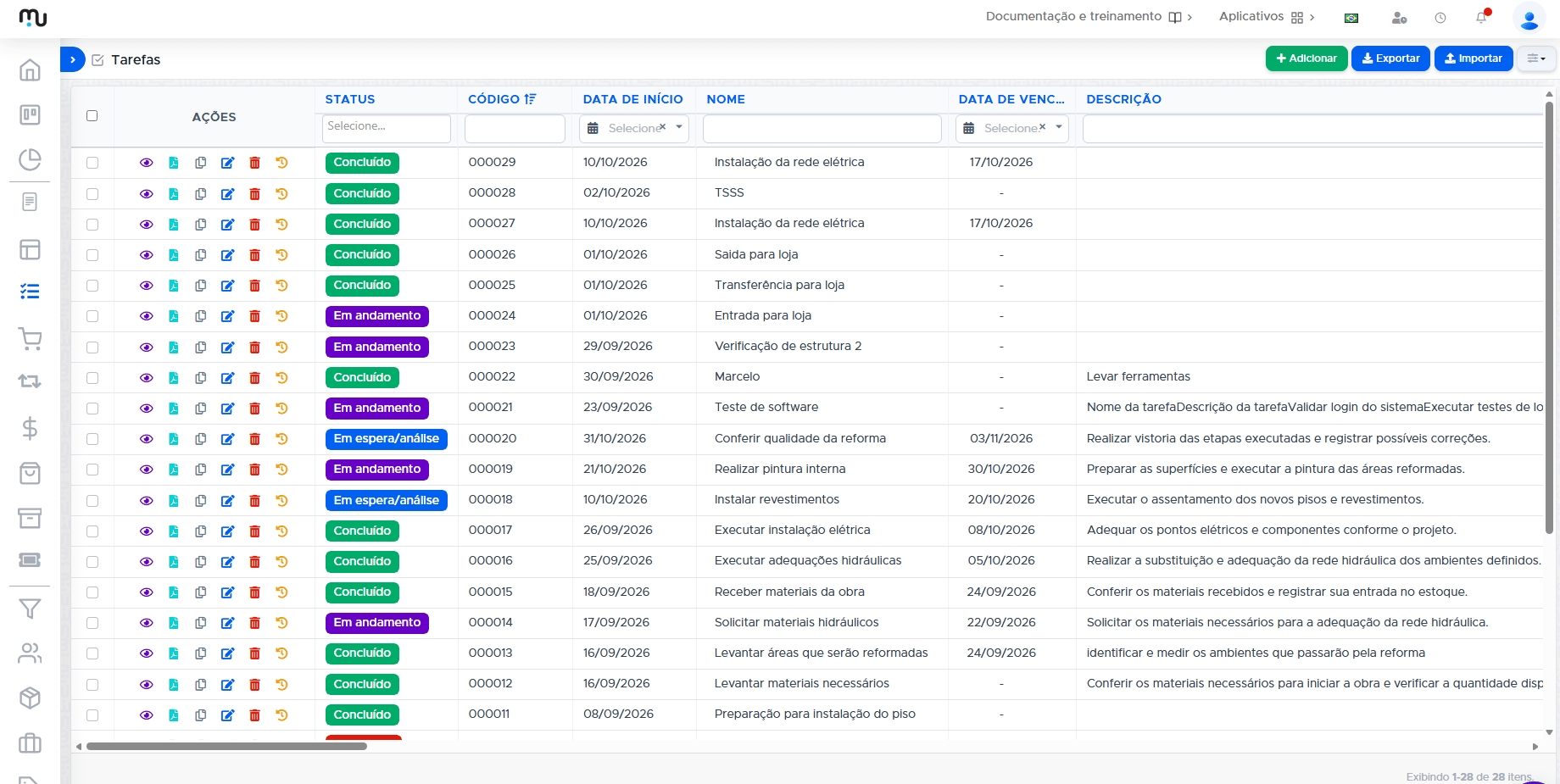Open the column settings dropdown button
The height and width of the screenshot is (784, 1560).
coord(1536,58)
